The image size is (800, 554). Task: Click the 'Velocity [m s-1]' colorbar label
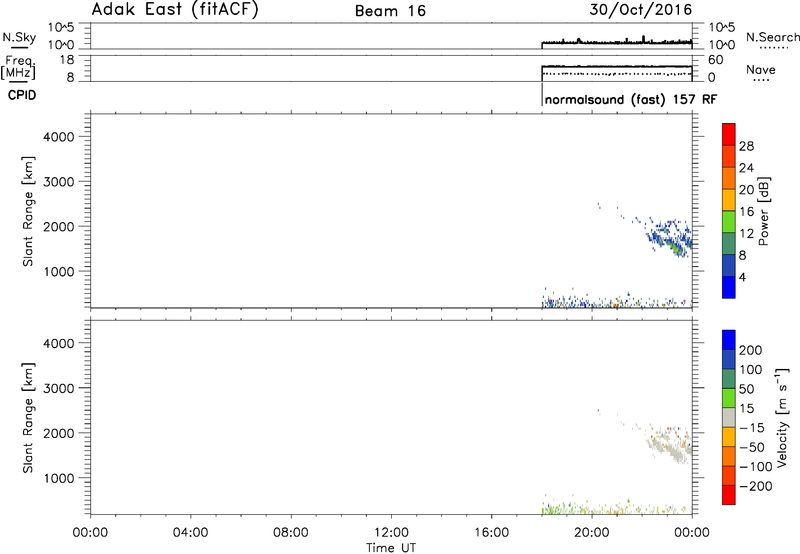click(x=783, y=417)
